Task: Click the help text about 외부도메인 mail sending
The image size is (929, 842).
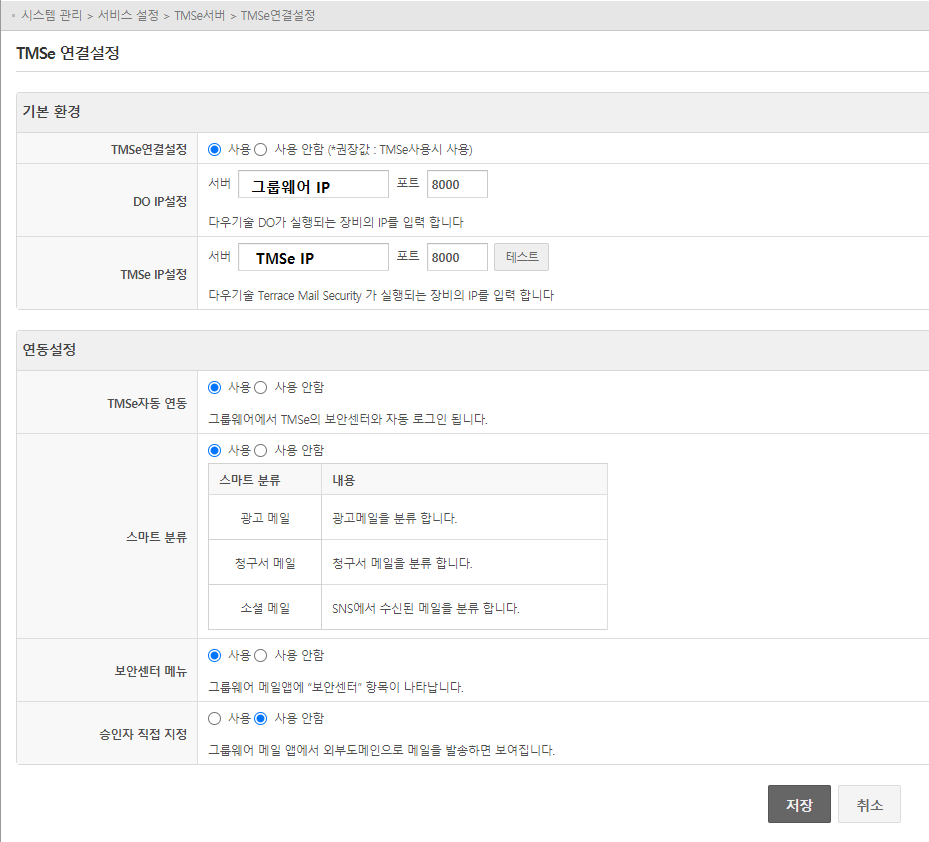Action: click(382, 750)
